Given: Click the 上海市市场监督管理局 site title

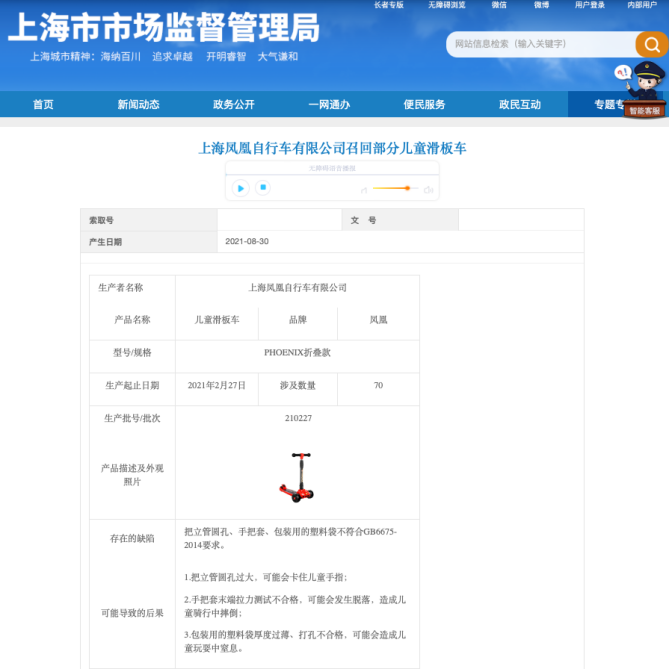Looking at the screenshot, I should click(164, 28).
